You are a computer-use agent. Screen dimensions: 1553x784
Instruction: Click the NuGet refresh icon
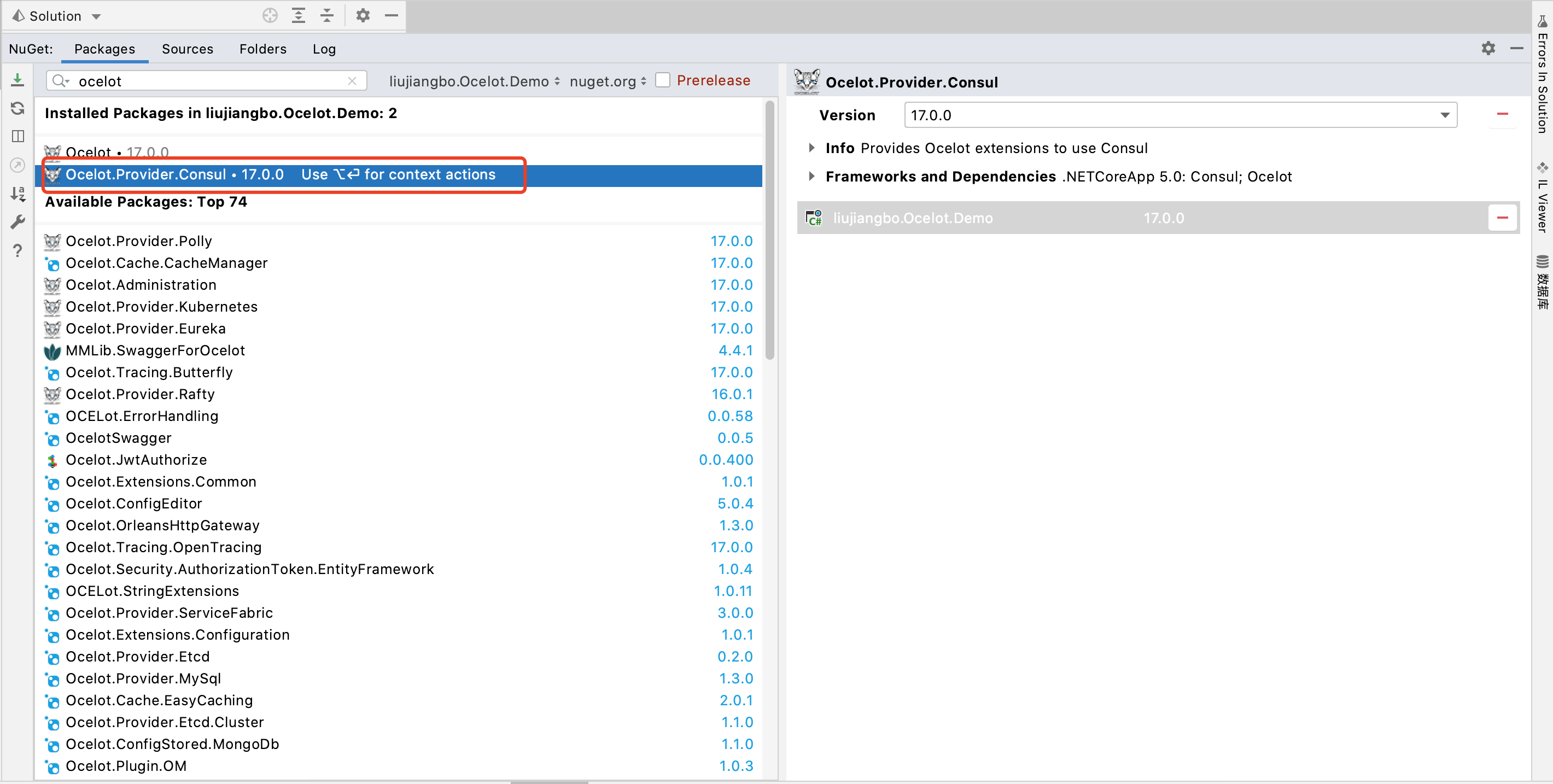click(x=17, y=108)
